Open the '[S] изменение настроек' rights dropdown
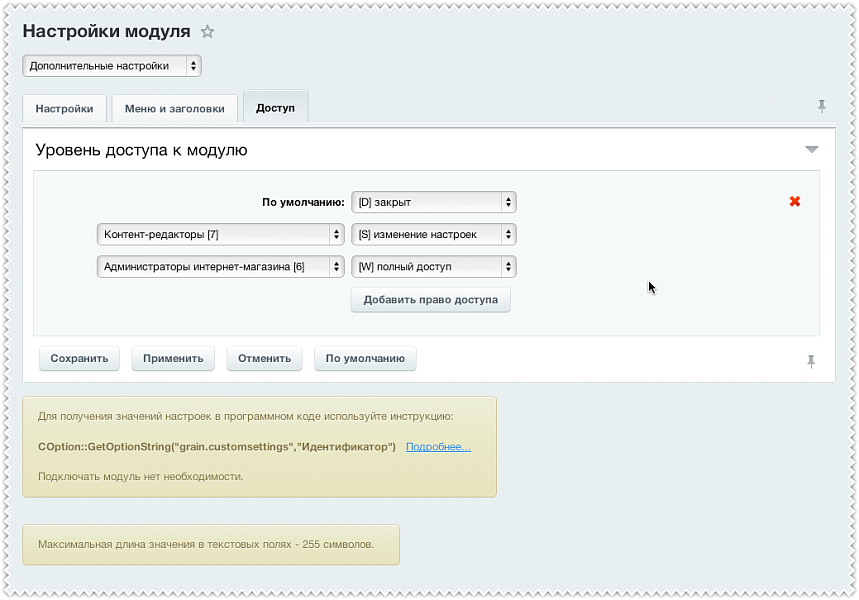 point(433,235)
